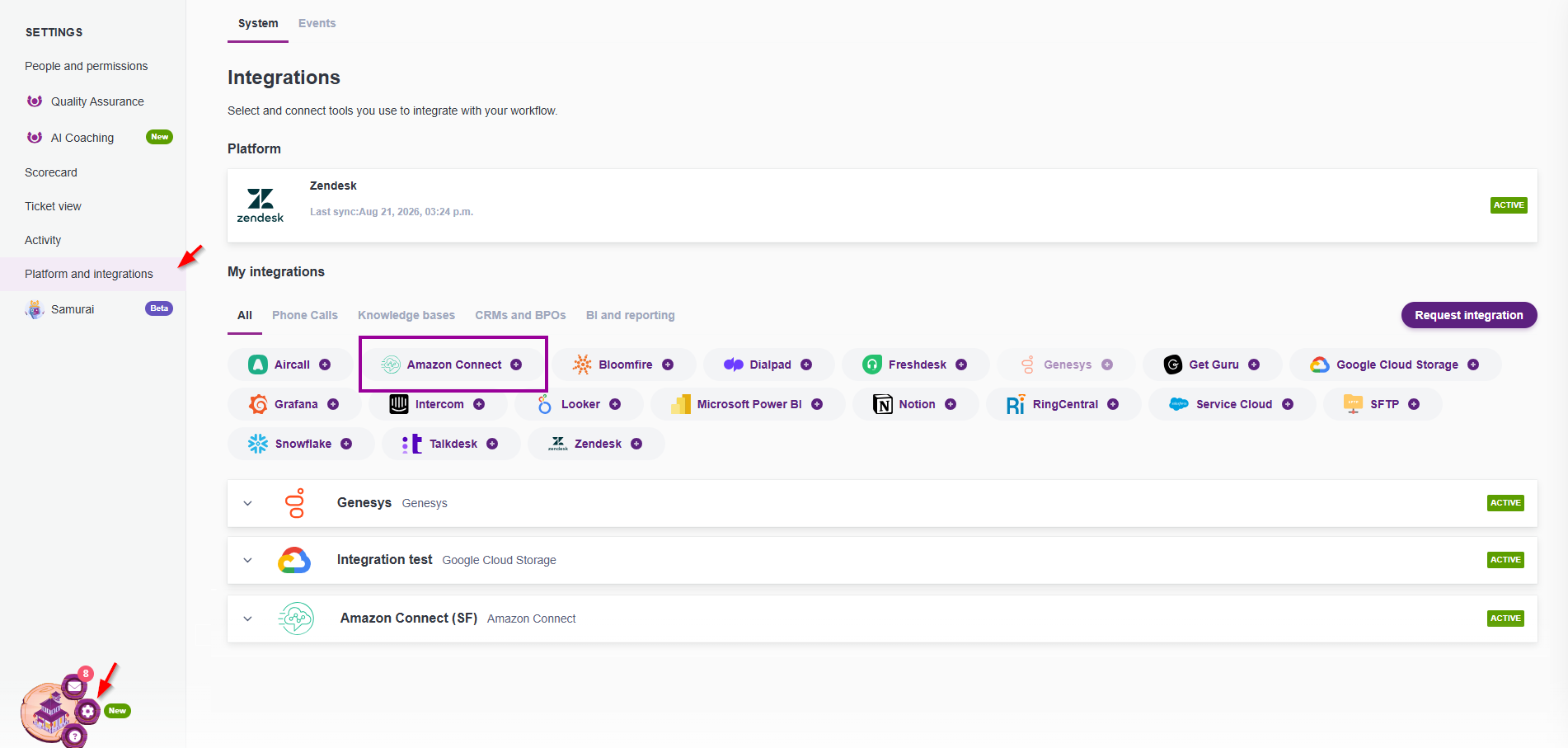
Task: Click the plus icon on the Aircall chip
Action: point(325,365)
